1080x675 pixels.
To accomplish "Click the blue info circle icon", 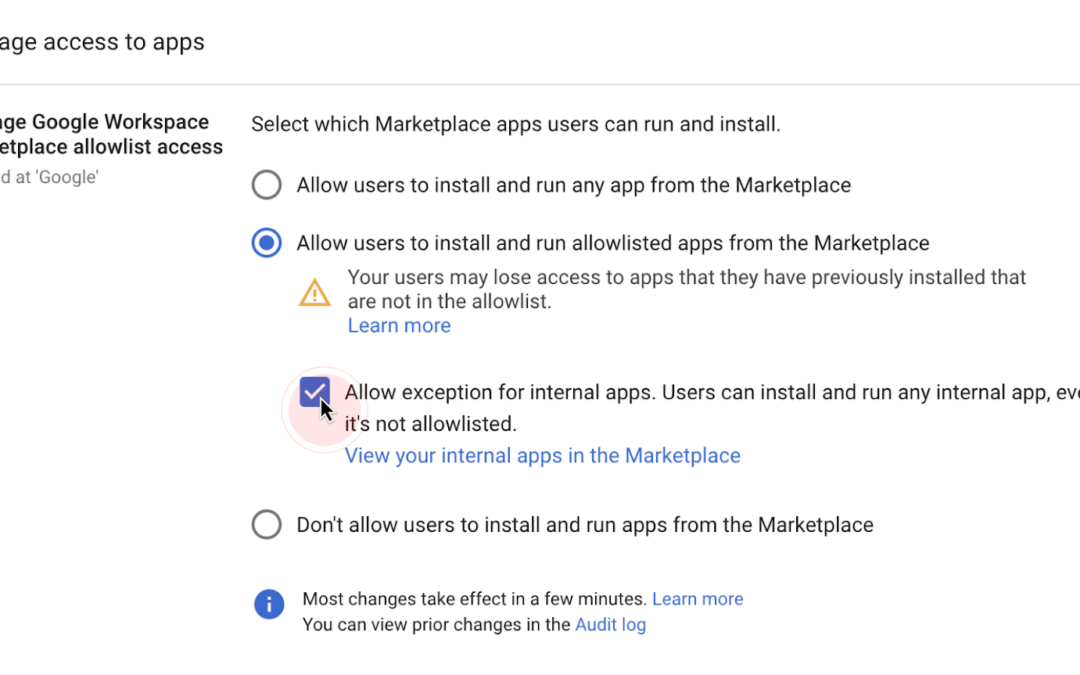I will tap(269, 604).
